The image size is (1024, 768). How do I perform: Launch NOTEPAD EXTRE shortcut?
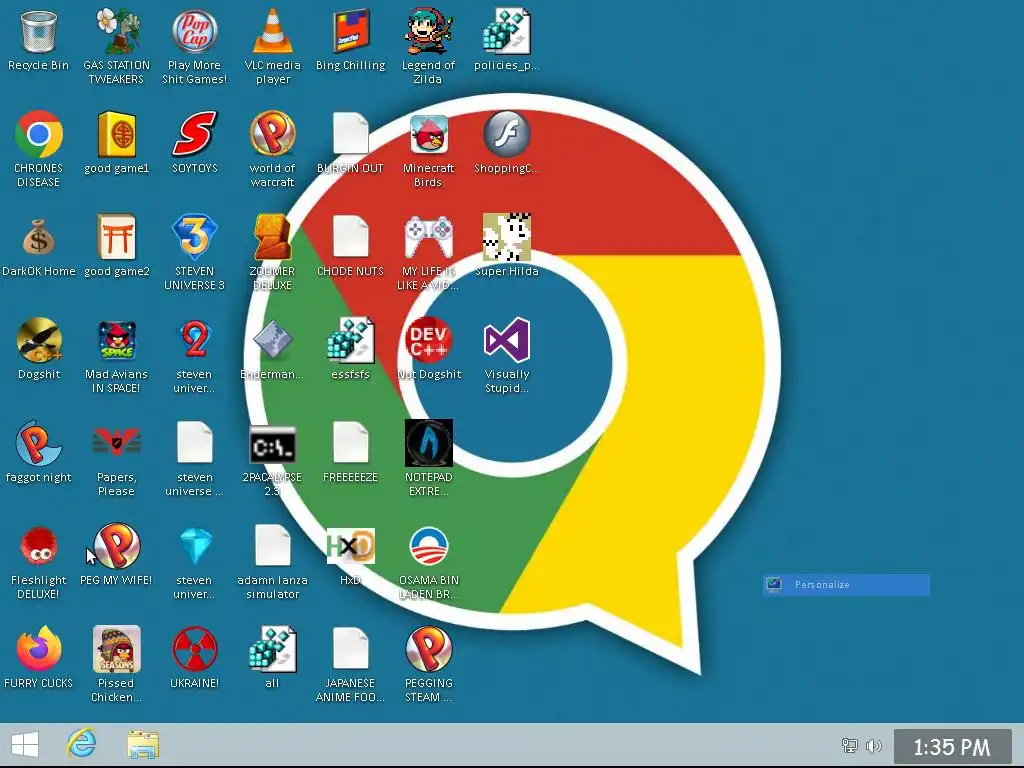coord(428,443)
